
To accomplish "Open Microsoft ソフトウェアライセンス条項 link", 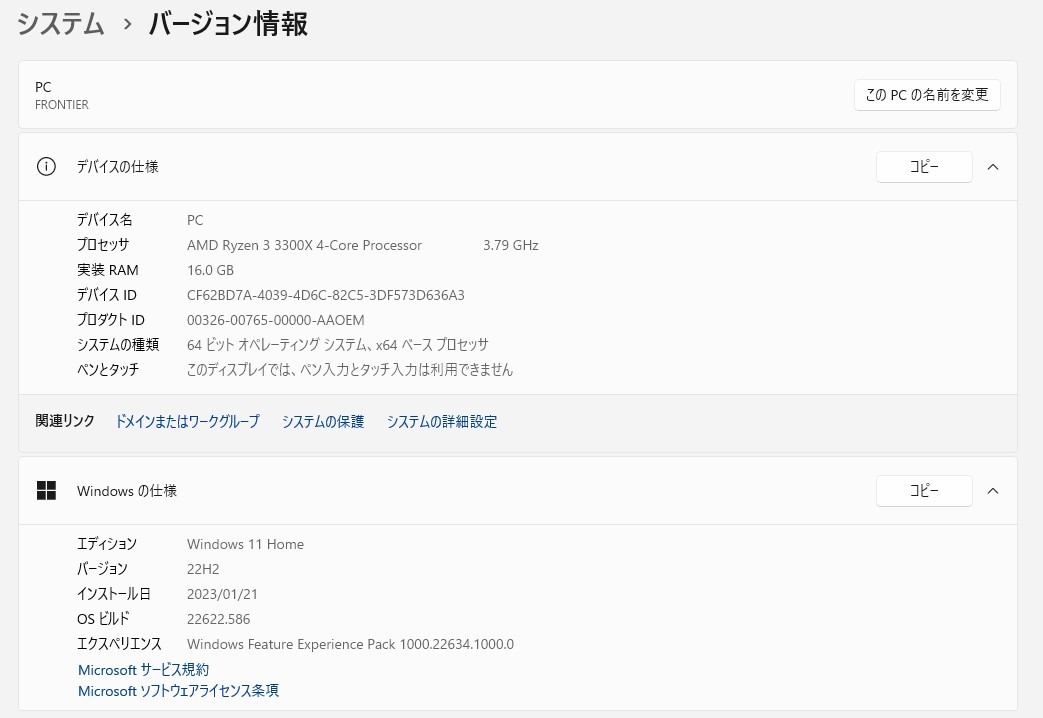I will (x=178, y=691).
